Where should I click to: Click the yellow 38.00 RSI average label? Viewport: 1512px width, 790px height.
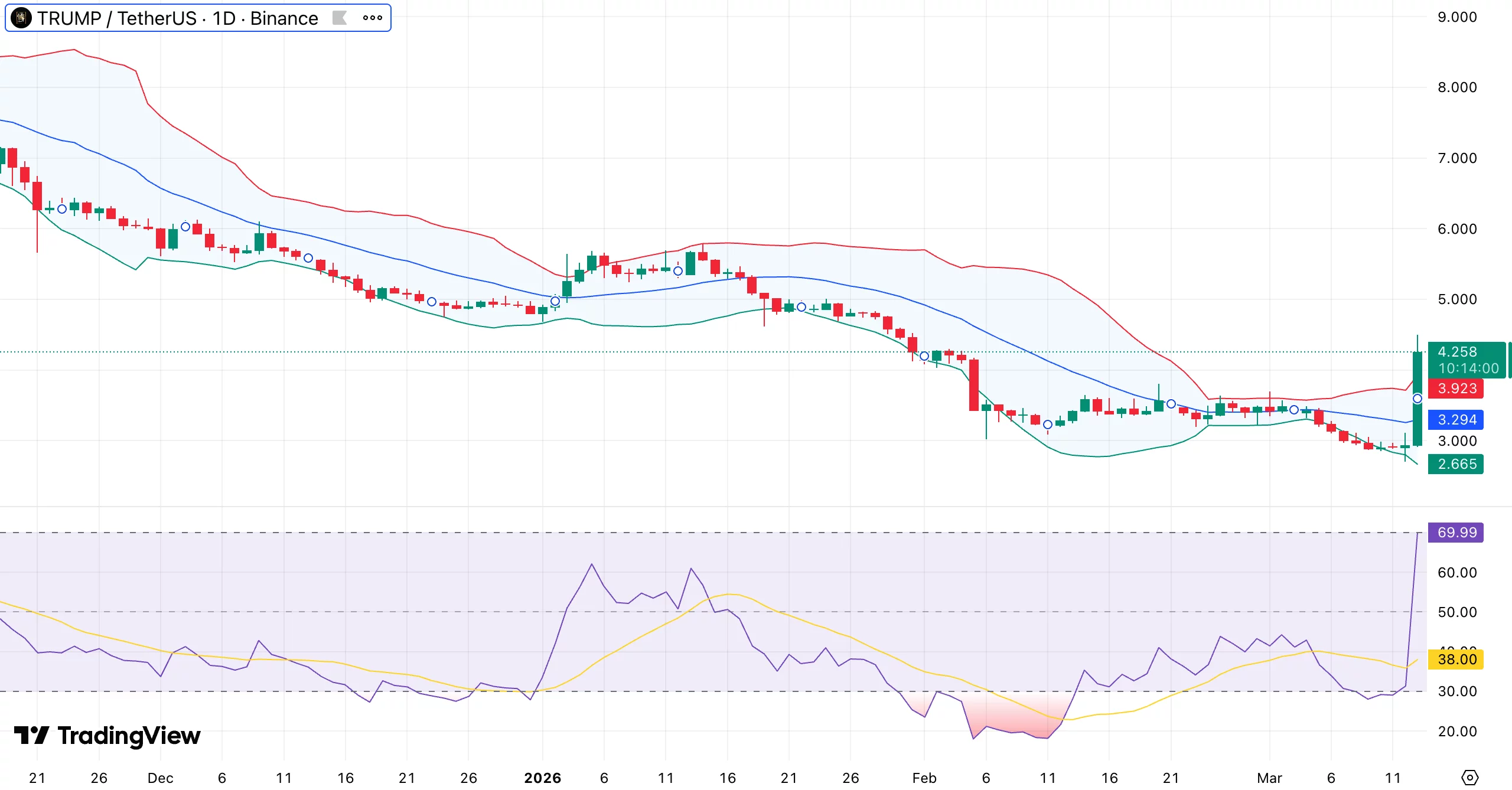(1456, 660)
